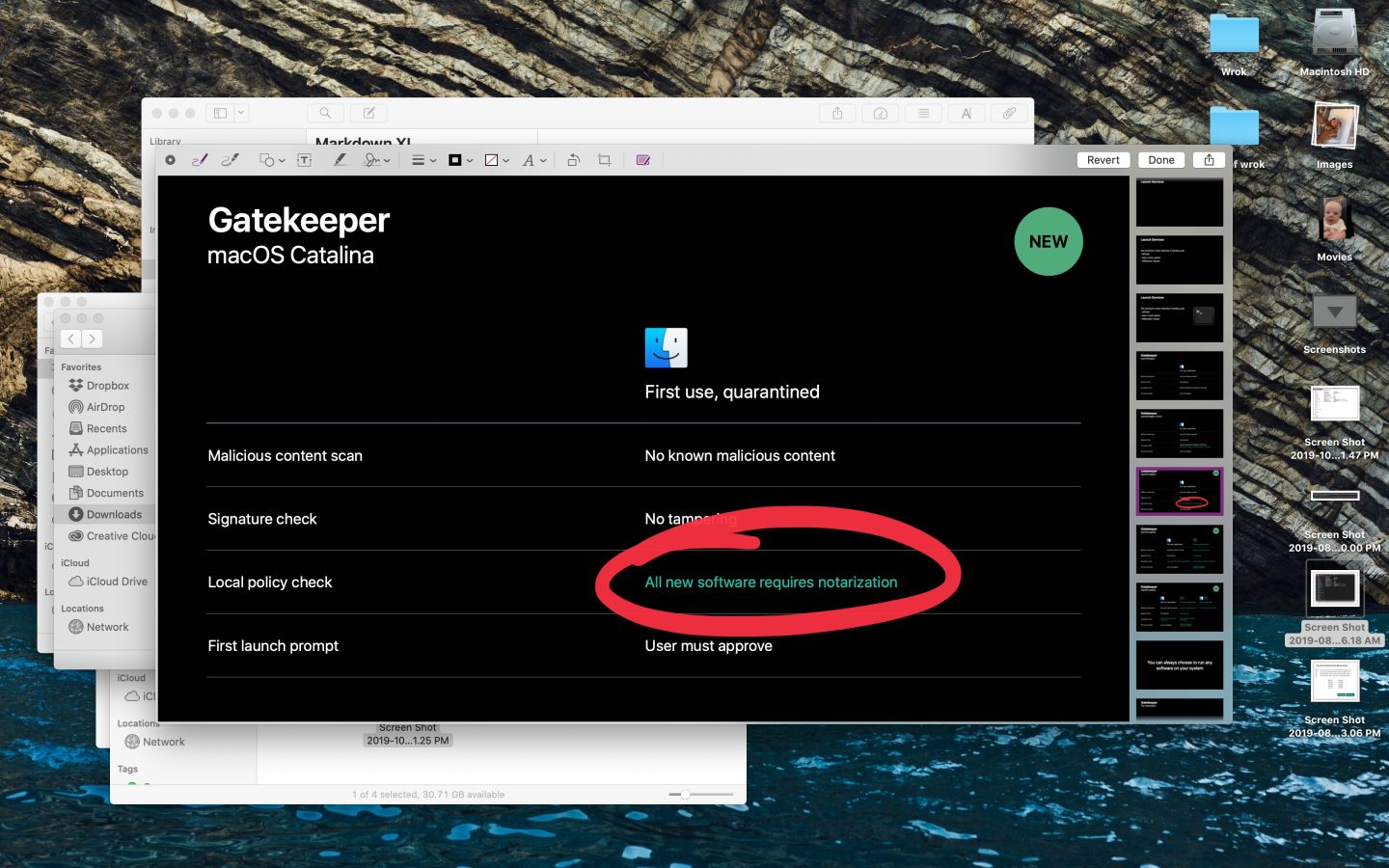Rotate the screenshot counterclockwise
This screenshot has height=868, width=1389.
pyautogui.click(x=573, y=159)
